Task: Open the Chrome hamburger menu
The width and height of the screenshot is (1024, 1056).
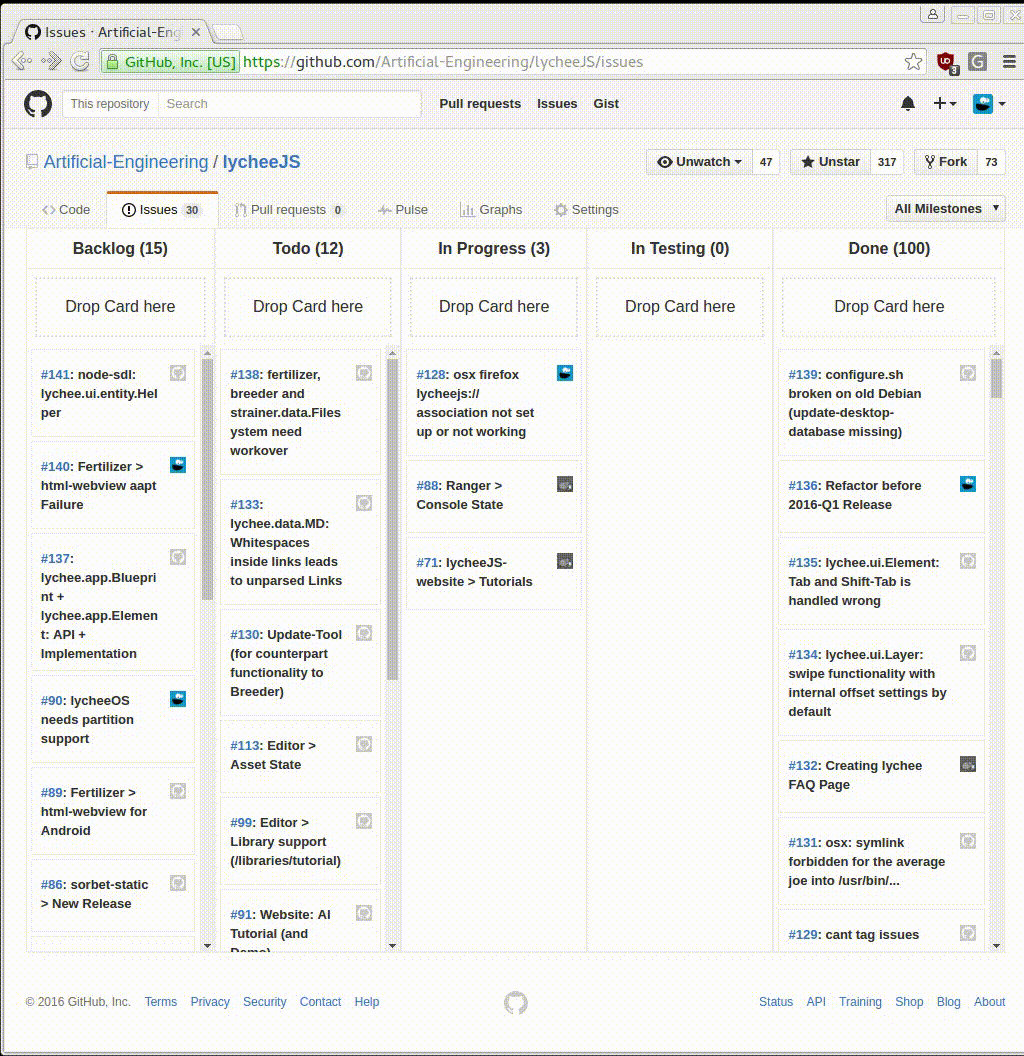Action: click(1009, 62)
